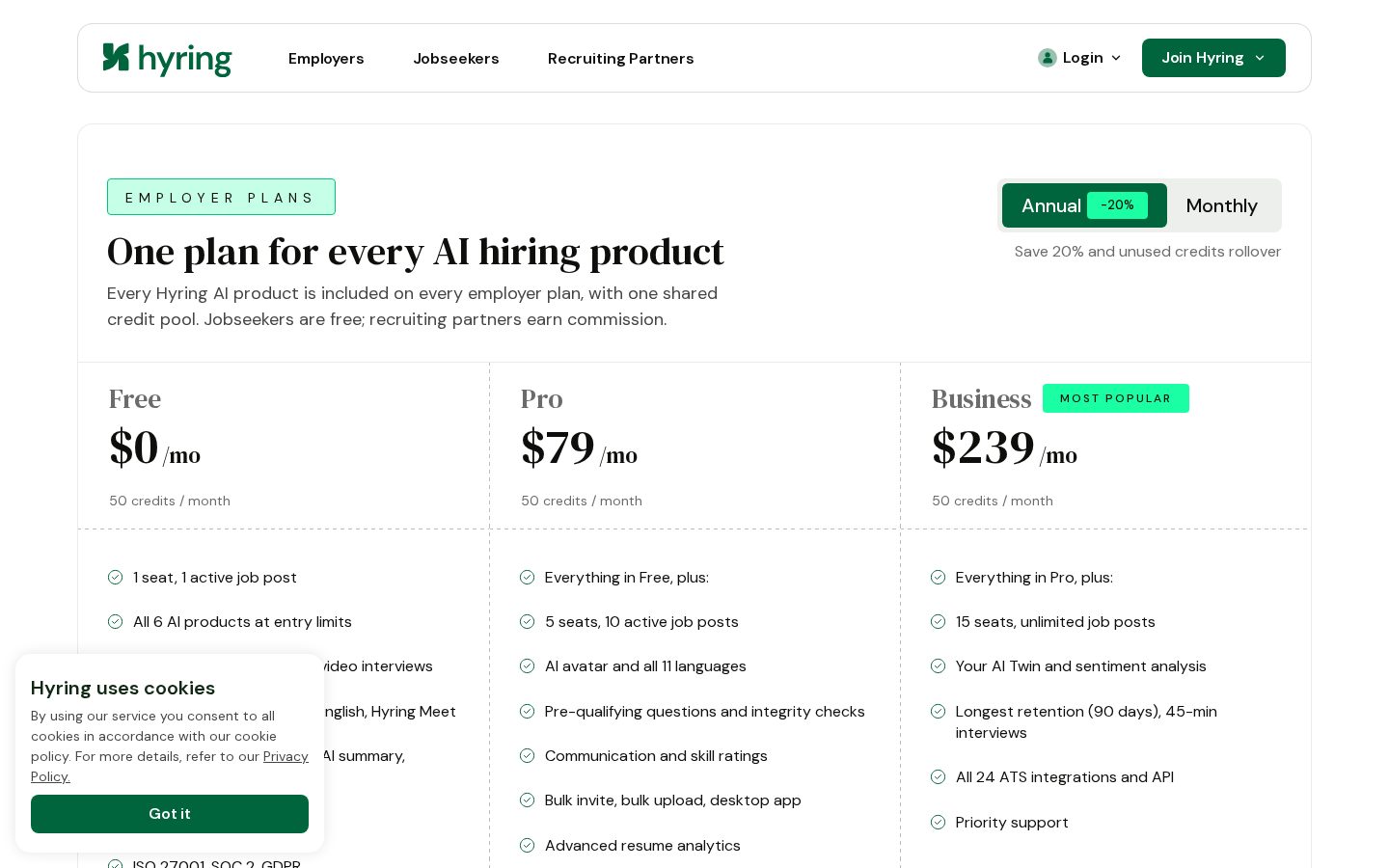Click checkmark icon beside 'All 24 ATS integrations'

[938, 777]
